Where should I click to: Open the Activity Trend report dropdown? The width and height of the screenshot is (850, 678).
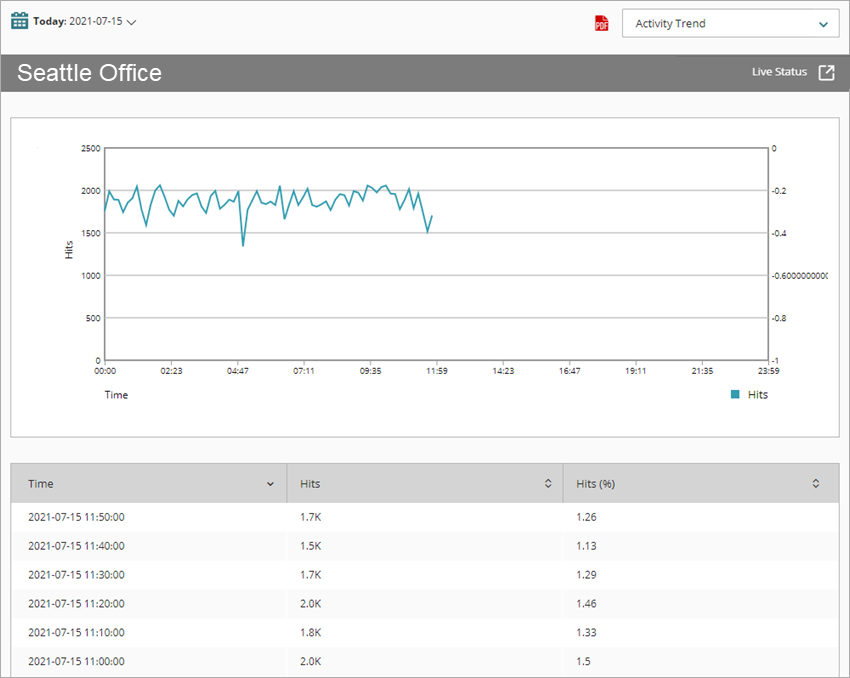(x=730, y=23)
